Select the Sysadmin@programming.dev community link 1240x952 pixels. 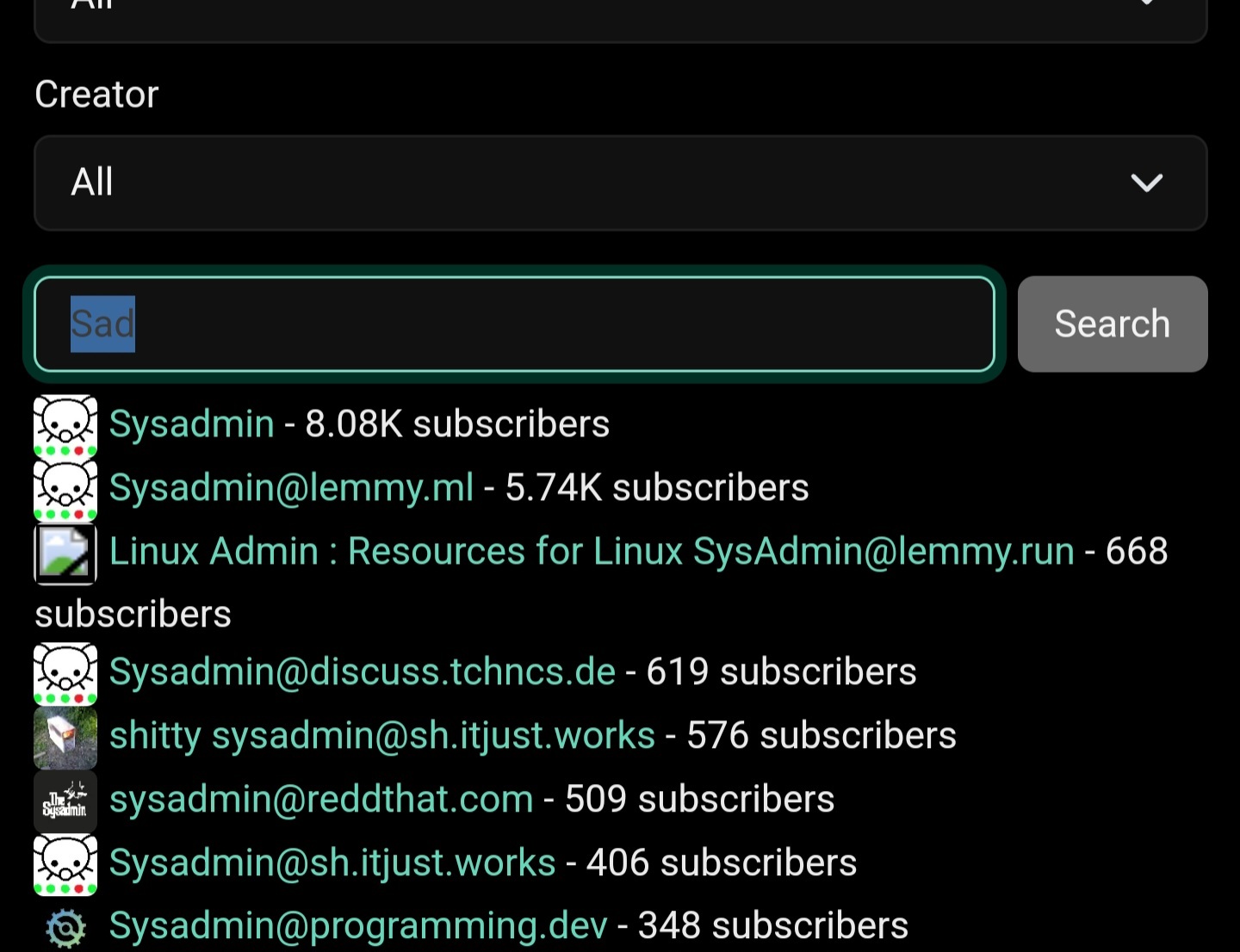coord(357,926)
